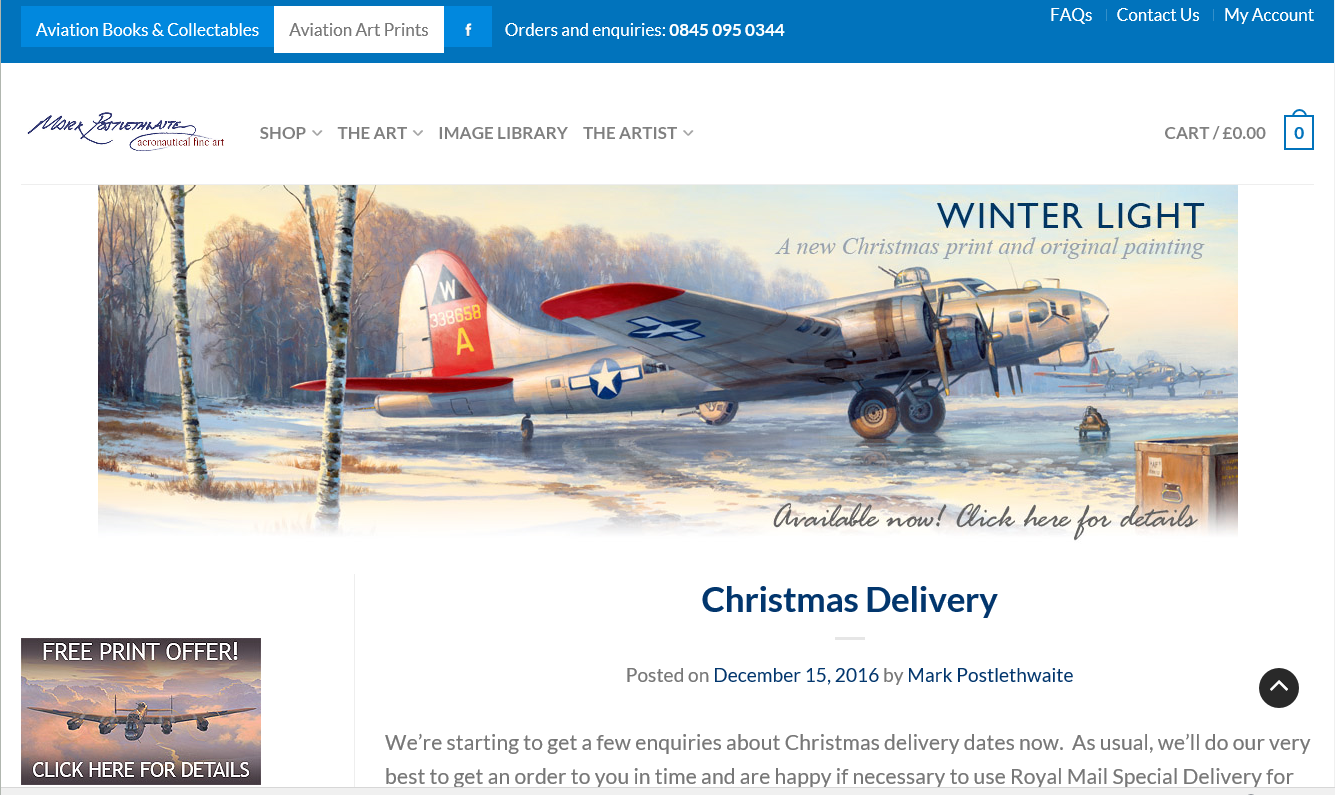Viewport: 1335px width, 795px height.
Task: Click the 0845 095 0344 phone number
Action: (727, 30)
